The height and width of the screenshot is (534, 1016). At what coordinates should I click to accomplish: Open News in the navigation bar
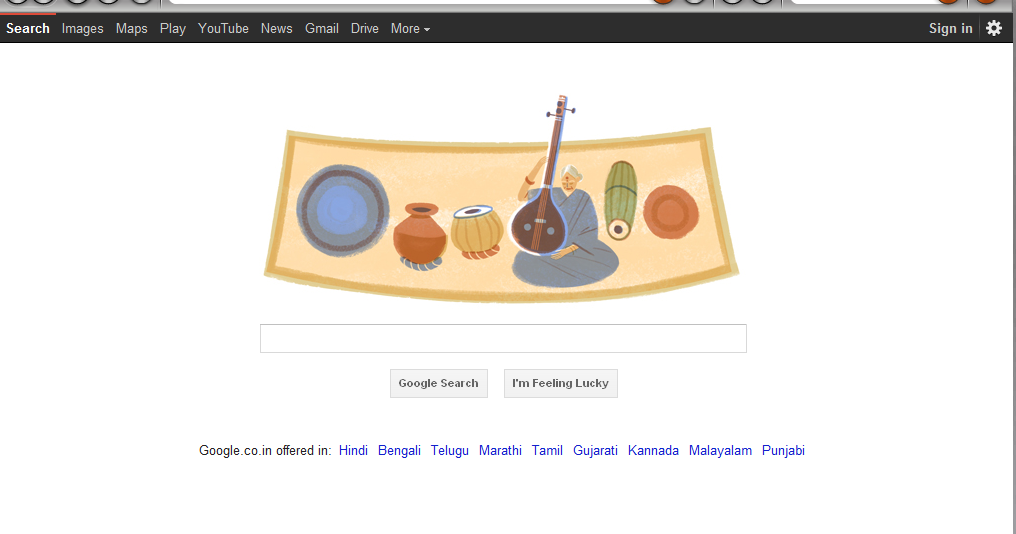point(276,29)
